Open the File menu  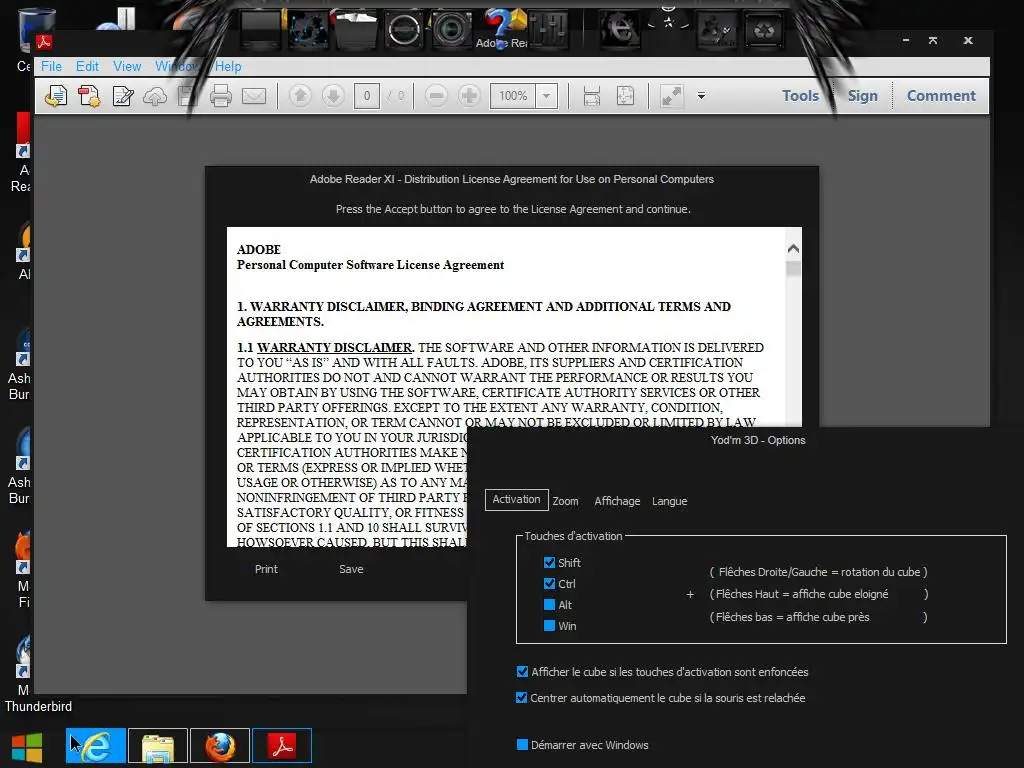(x=51, y=66)
